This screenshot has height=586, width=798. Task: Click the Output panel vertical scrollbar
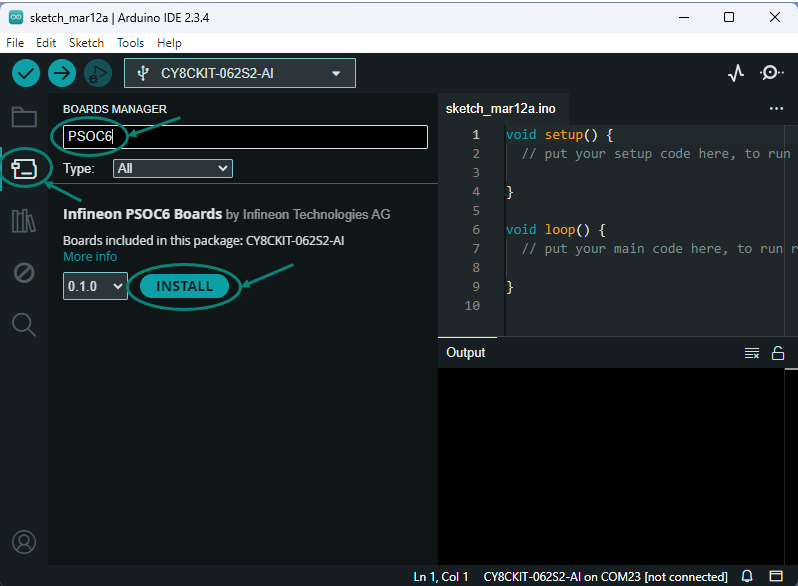coord(791,466)
